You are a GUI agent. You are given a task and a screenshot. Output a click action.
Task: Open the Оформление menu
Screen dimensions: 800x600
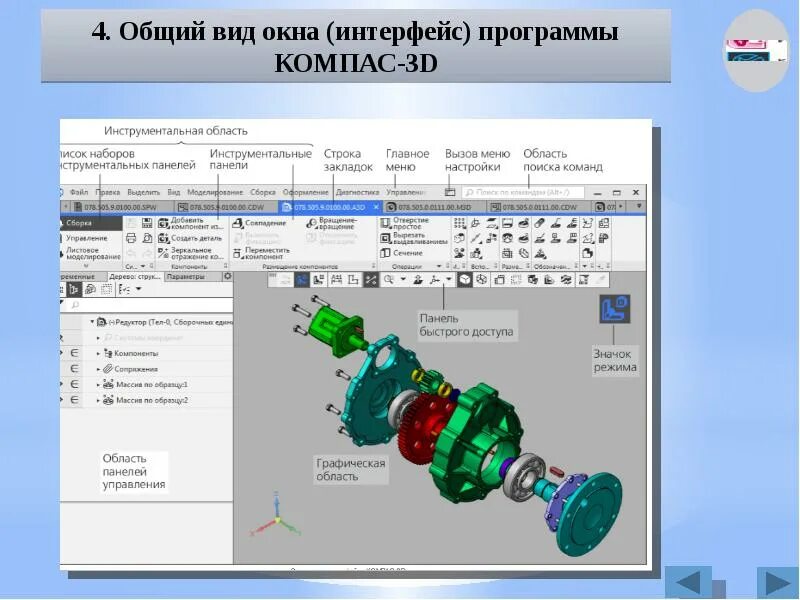pyautogui.click(x=306, y=192)
